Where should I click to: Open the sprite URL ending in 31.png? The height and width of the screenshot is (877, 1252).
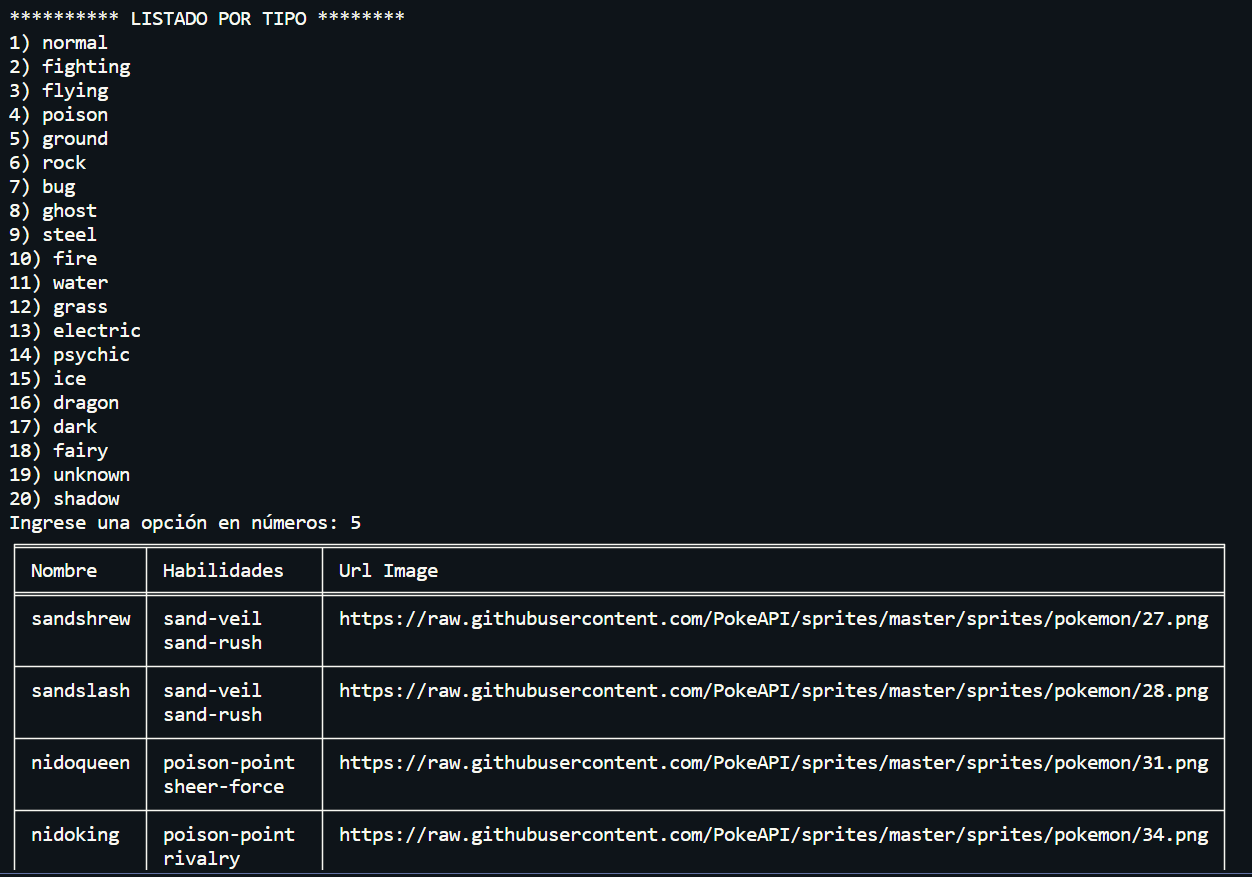pyautogui.click(x=773, y=763)
